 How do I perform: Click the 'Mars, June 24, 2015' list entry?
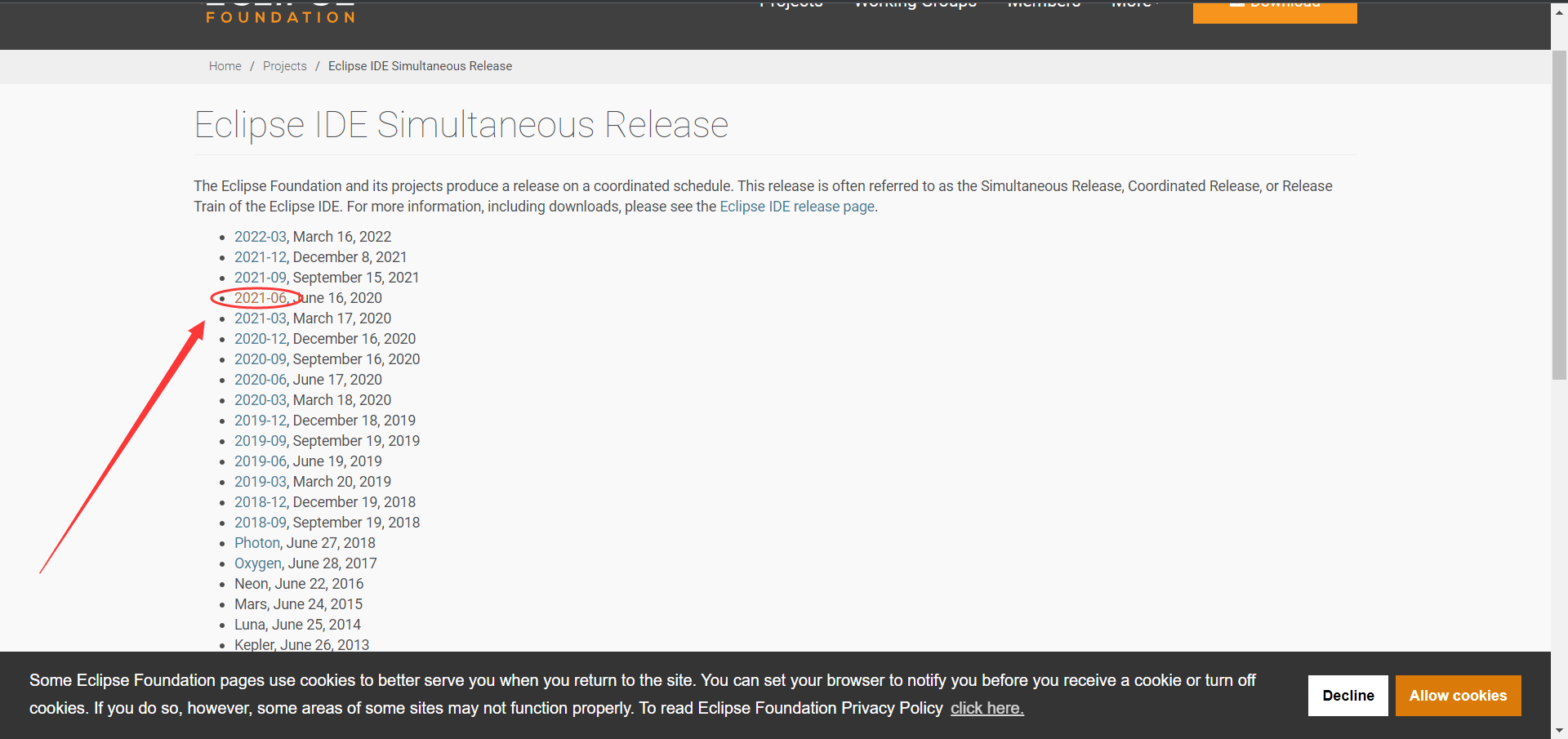(x=298, y=604)
